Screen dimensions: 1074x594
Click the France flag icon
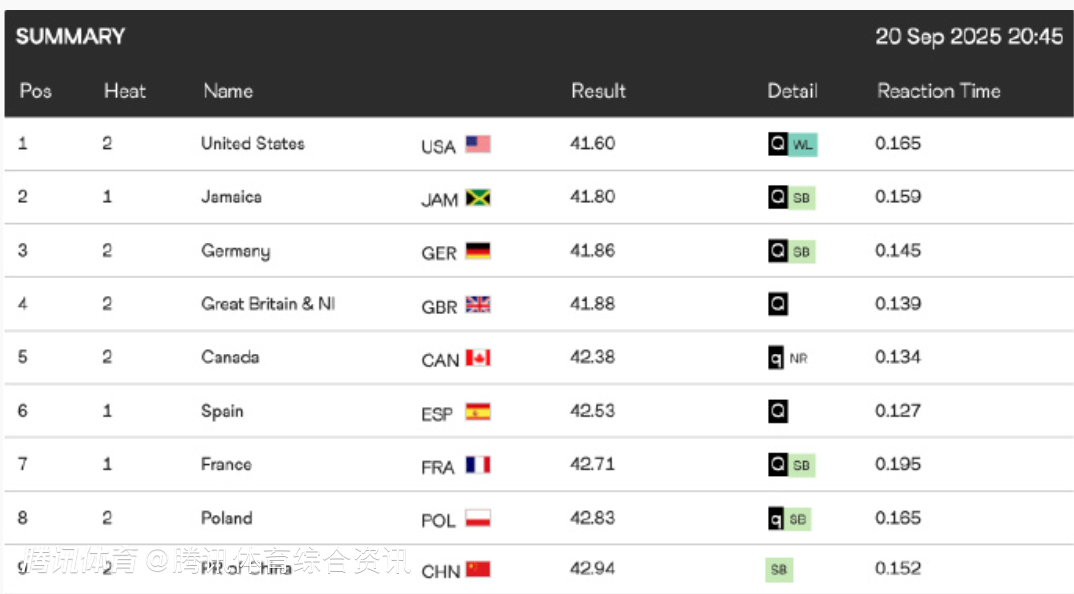click(x=478, y=465)
